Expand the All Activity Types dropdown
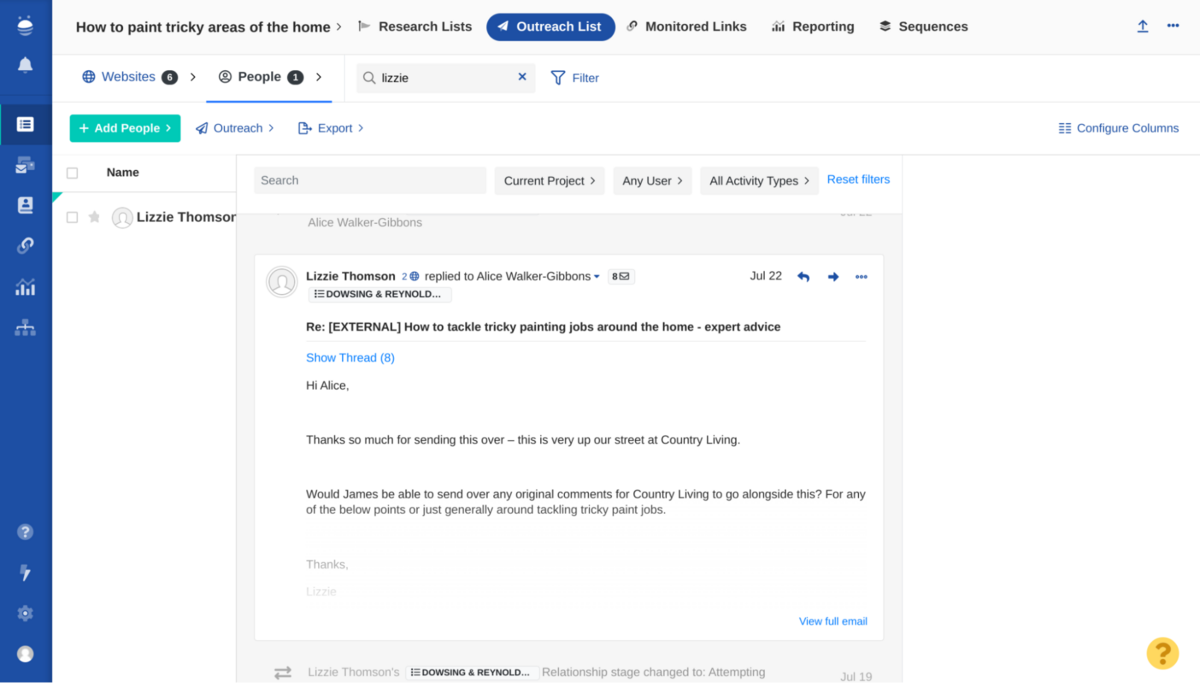 pyautogui.click(x=759, y=181)
